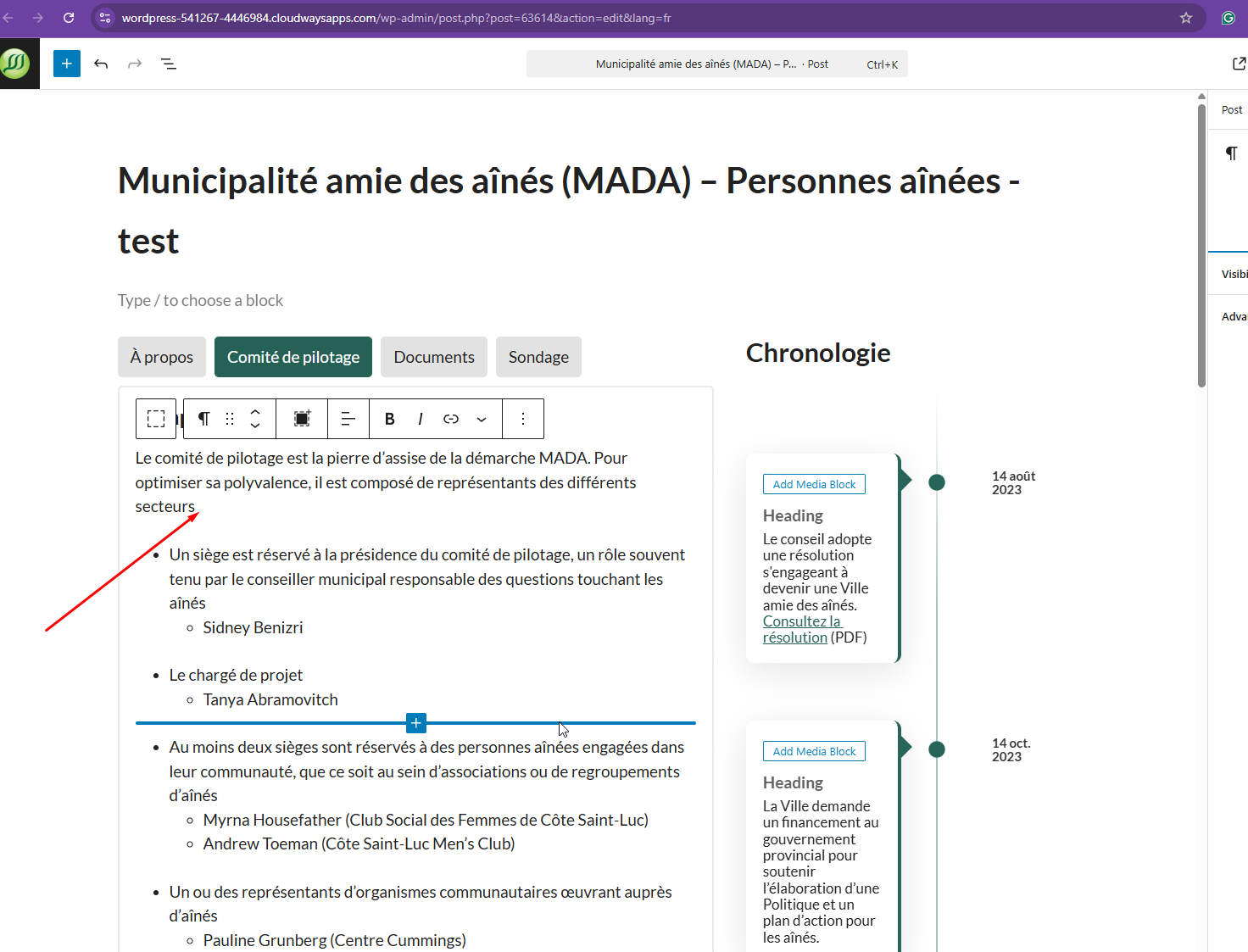
Task: Move the block down
Action: pos(255,426)
